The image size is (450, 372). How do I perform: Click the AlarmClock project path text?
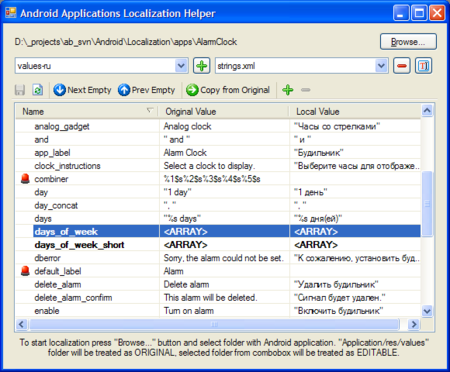pyautogui.click(x=126, y=42)
